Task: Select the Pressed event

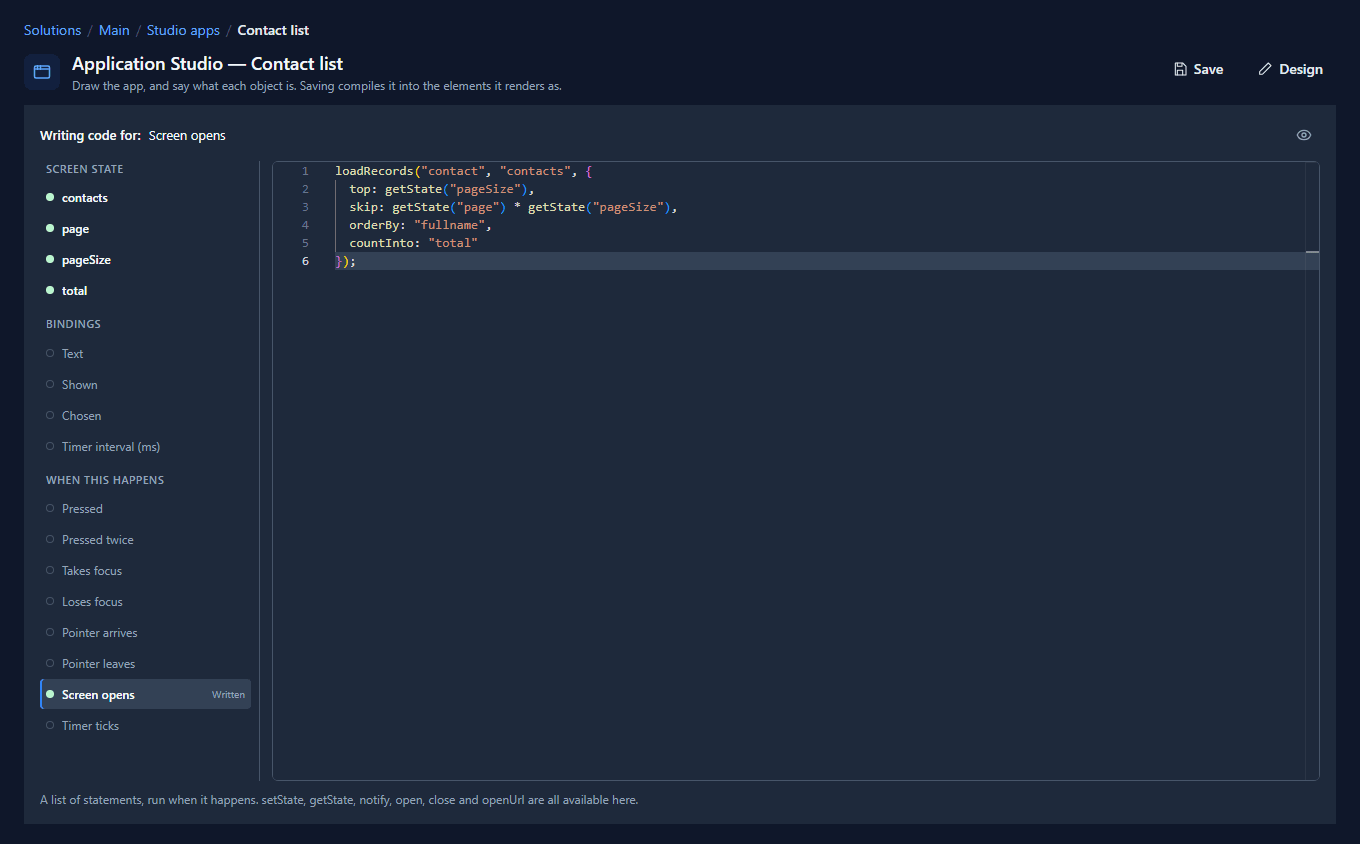Action: (145, 509)
